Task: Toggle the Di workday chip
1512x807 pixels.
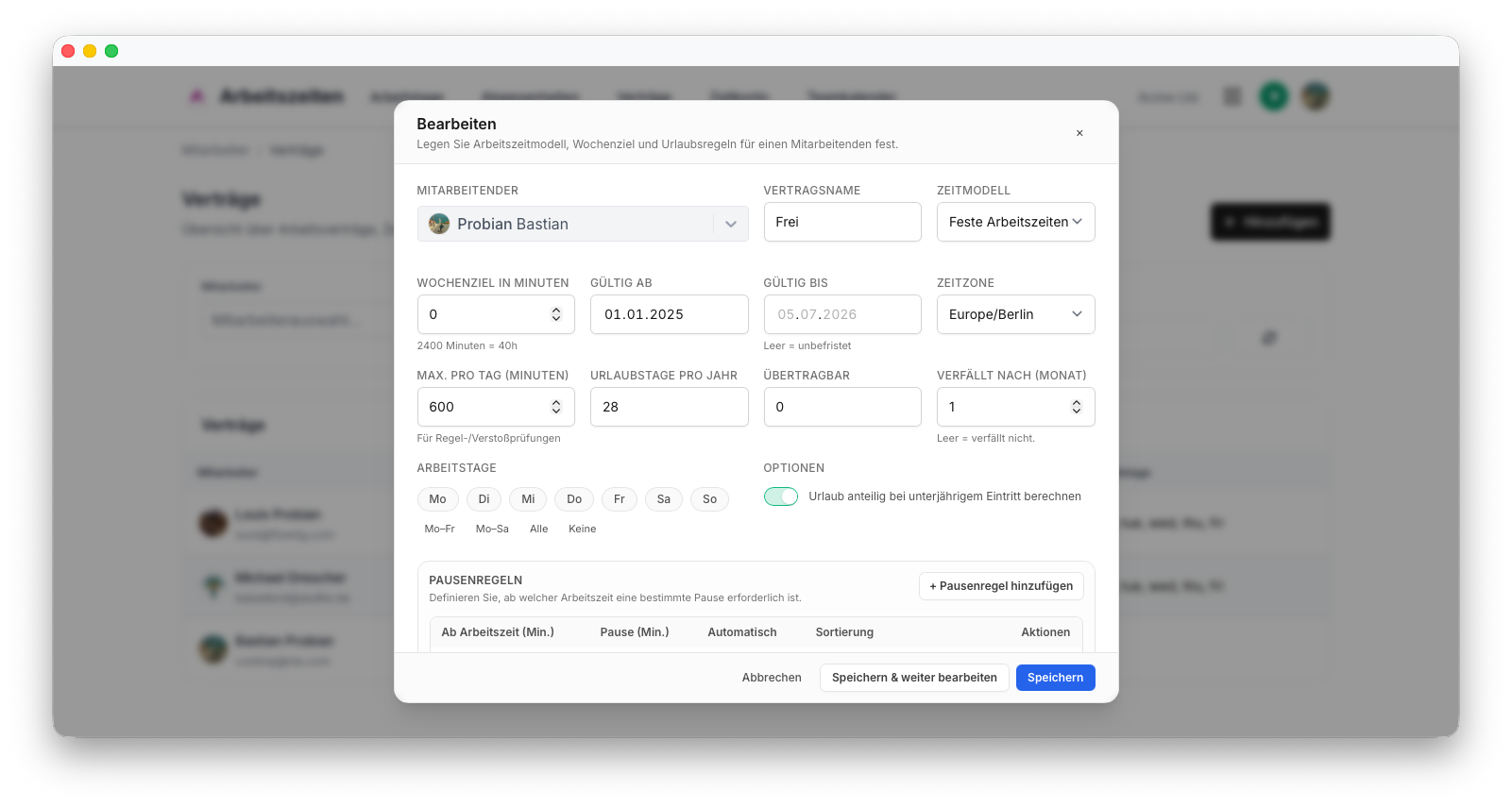Action: 484,499
